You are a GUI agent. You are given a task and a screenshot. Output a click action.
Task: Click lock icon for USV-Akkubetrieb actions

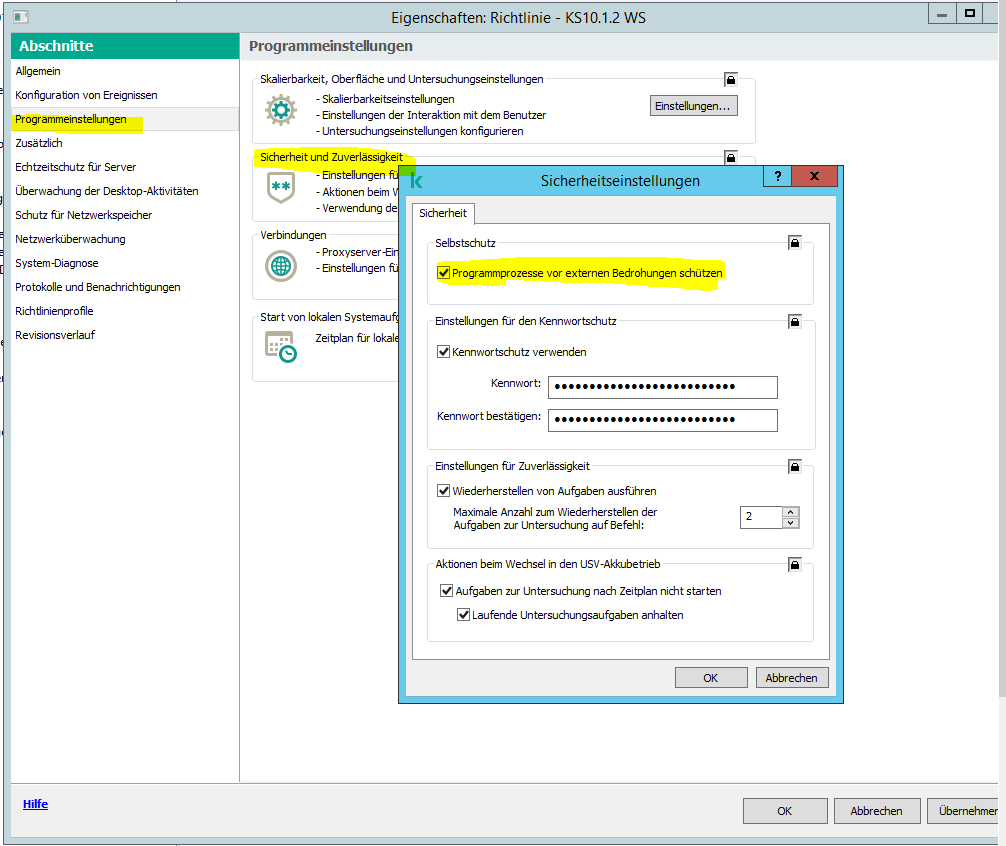click(x=794, y=564)
